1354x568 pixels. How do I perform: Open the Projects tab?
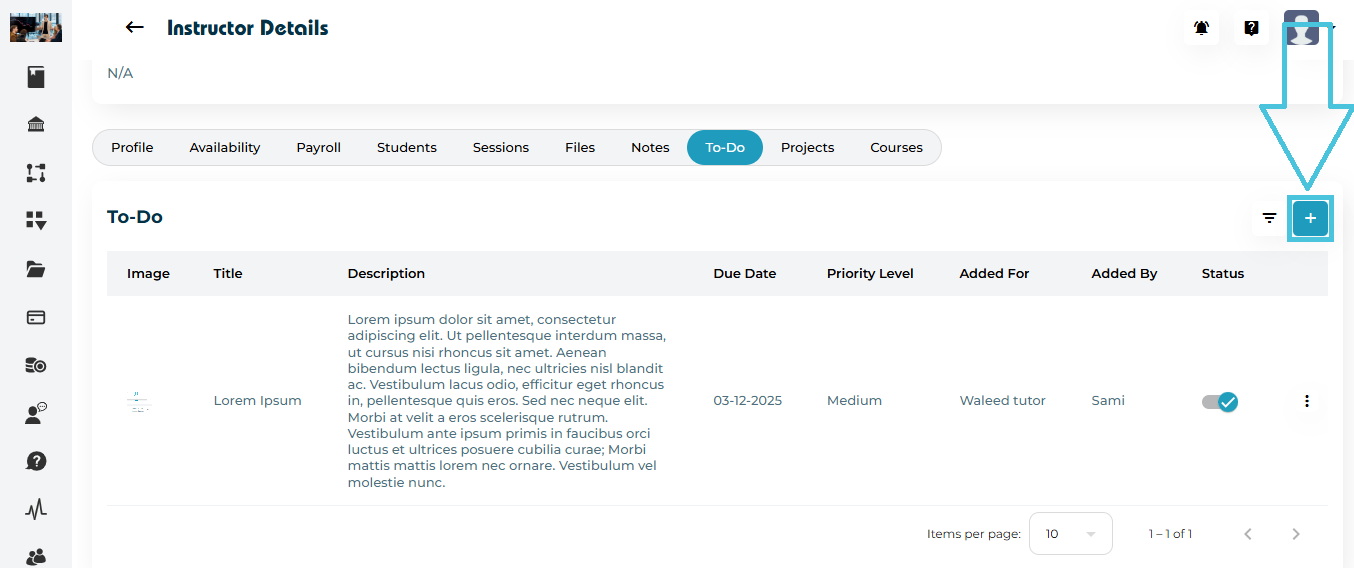coord(807,147)
